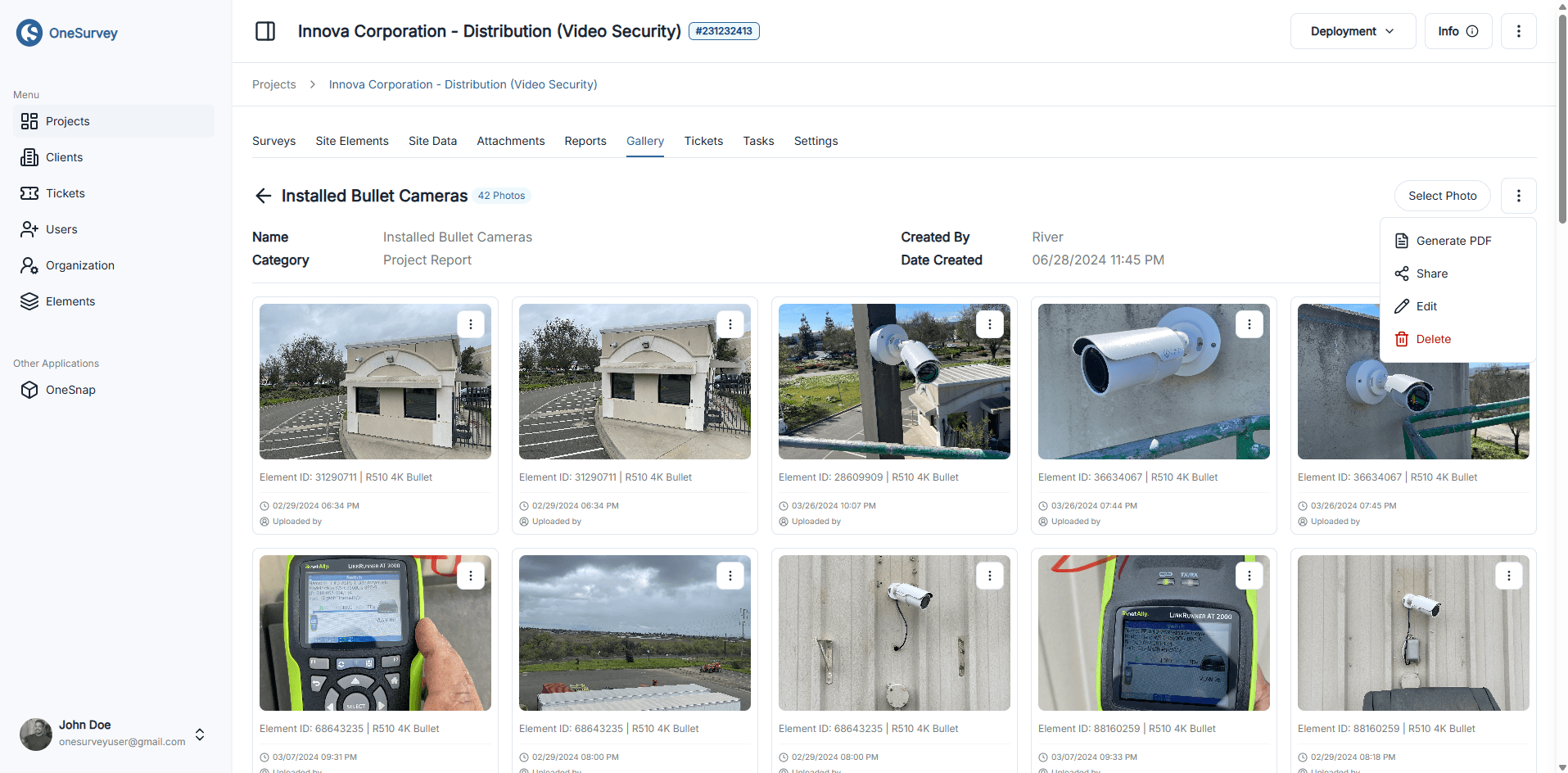Open Tickets from the left menu
Screen dimensions: 1568x773
tap(29, 192)
